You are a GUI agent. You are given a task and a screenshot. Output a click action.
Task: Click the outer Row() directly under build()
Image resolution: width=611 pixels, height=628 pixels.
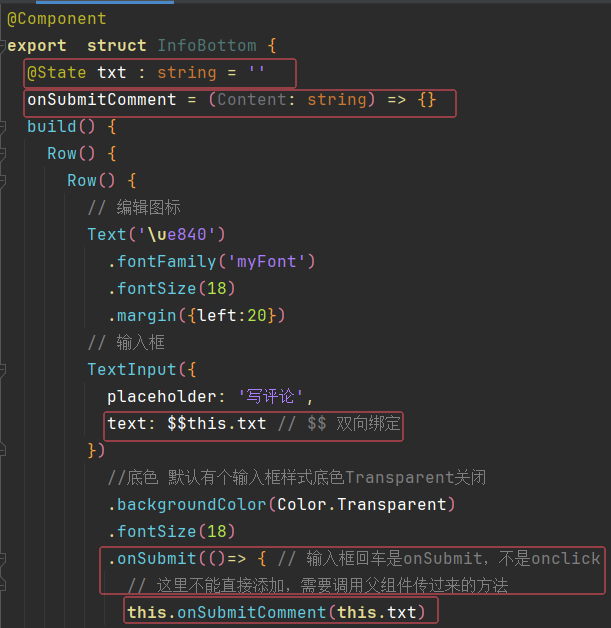(71, 154)
